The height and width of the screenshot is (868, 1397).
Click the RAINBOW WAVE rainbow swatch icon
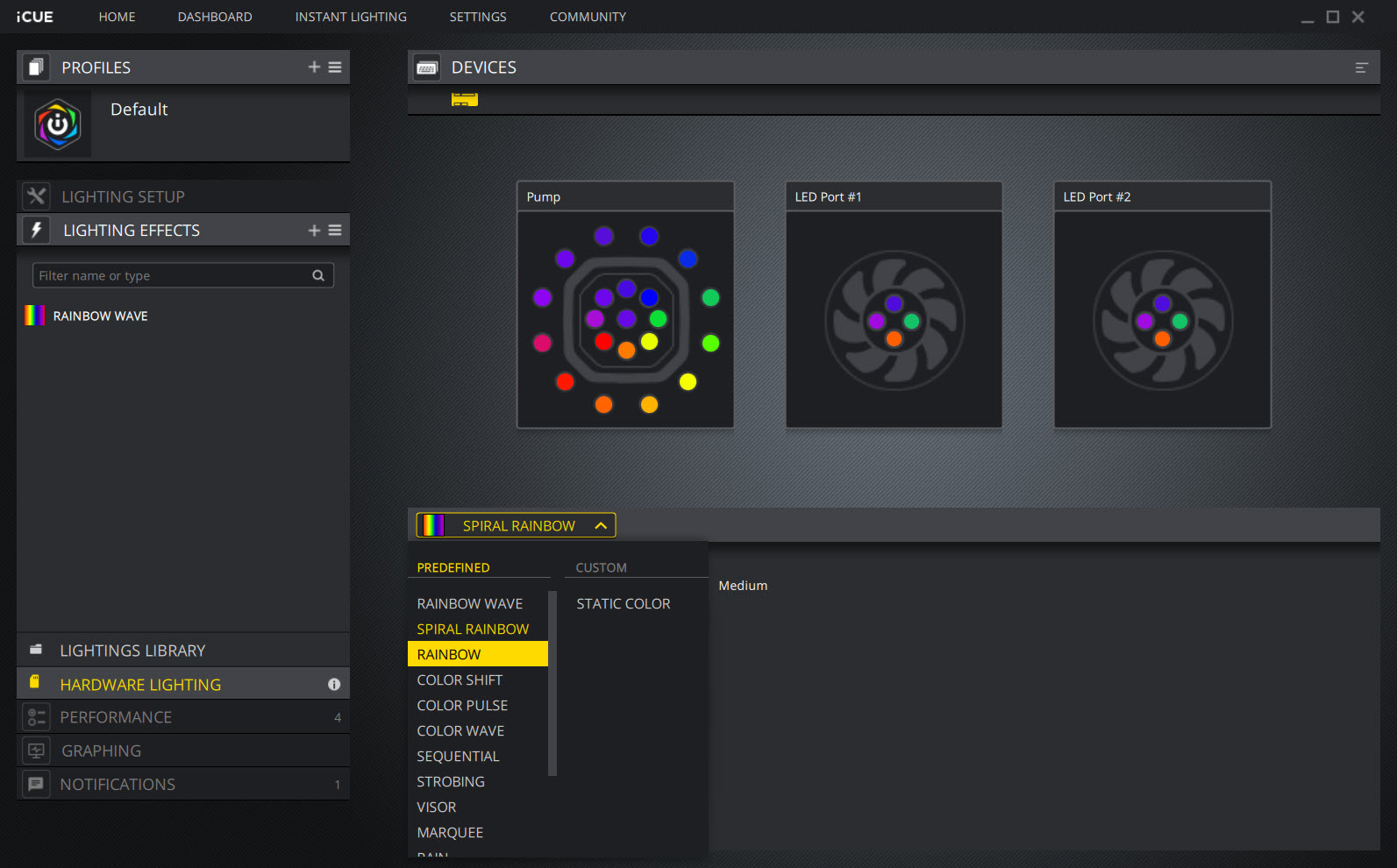[35, 316]
